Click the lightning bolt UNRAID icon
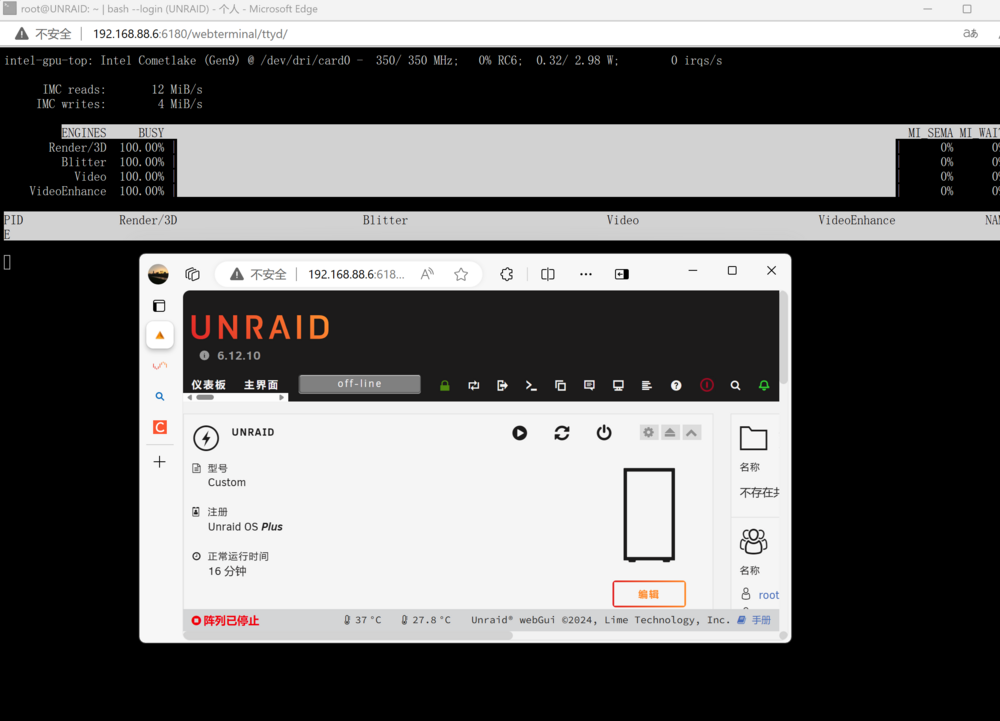The image size is (1000, 721). pyautogui.click(x=206, y=438)
